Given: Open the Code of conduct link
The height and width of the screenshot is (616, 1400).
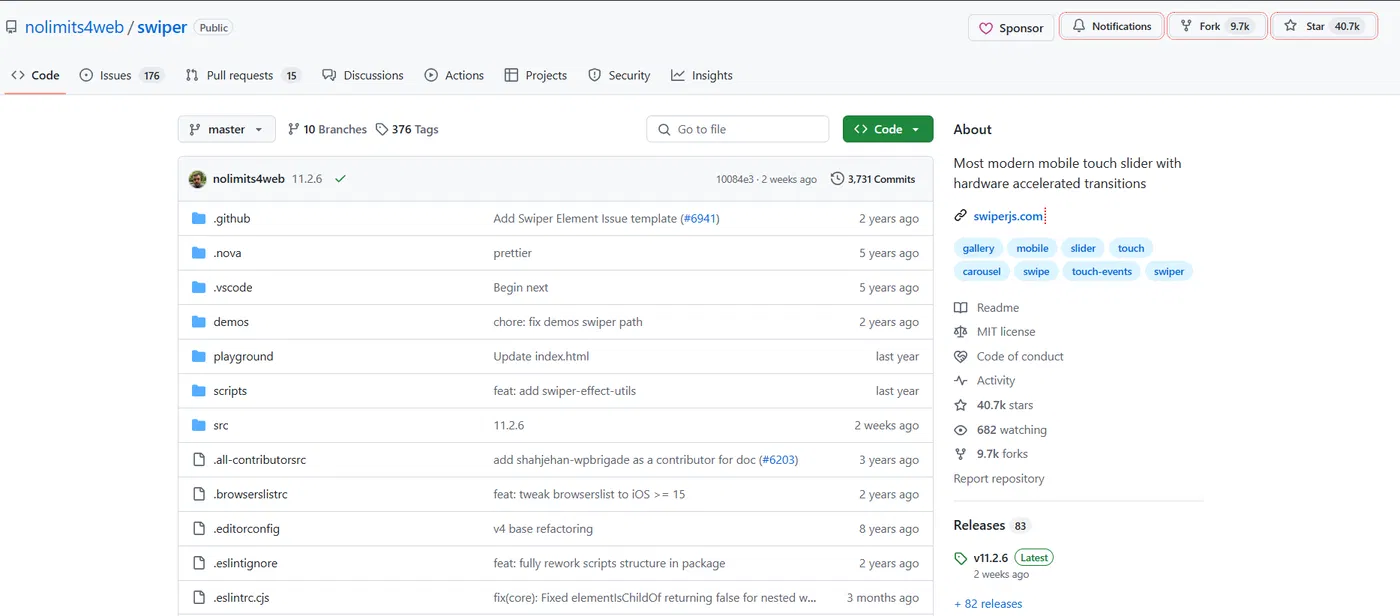Looking at the screenshot, I should [x=1020, y=356].
